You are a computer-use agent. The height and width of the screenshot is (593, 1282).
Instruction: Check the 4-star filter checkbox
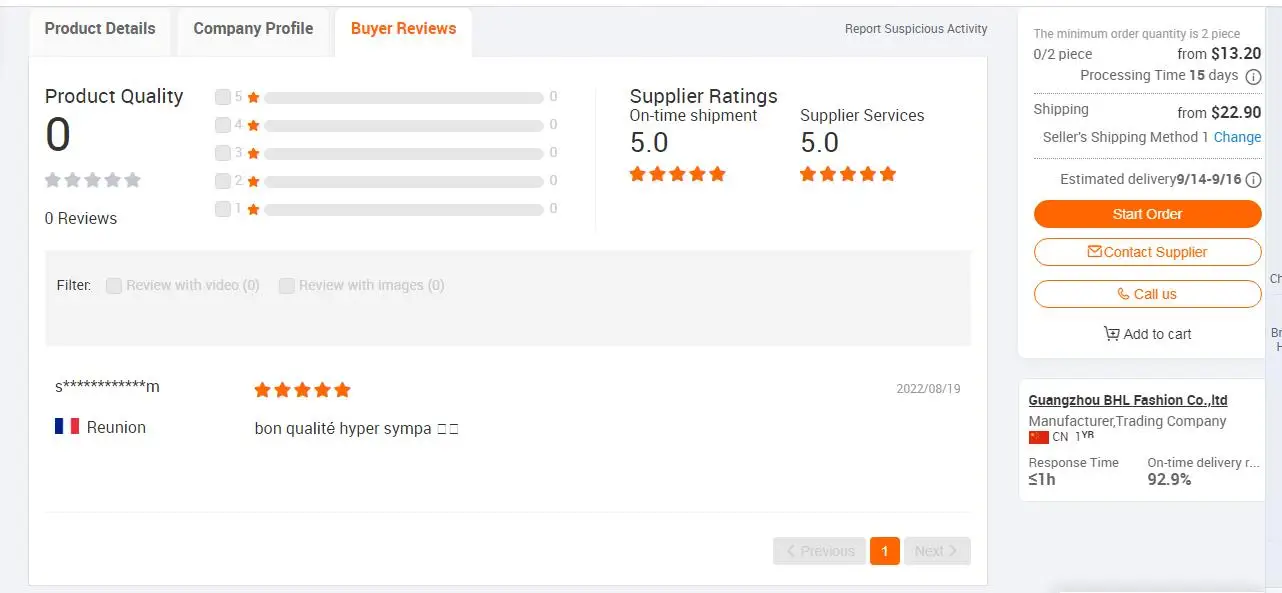(x=223, y=125)
